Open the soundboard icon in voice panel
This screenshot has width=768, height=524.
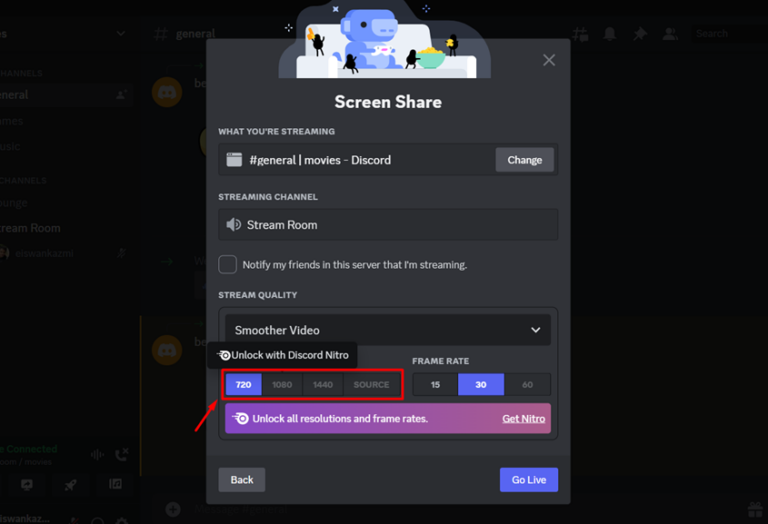(116, 484)
